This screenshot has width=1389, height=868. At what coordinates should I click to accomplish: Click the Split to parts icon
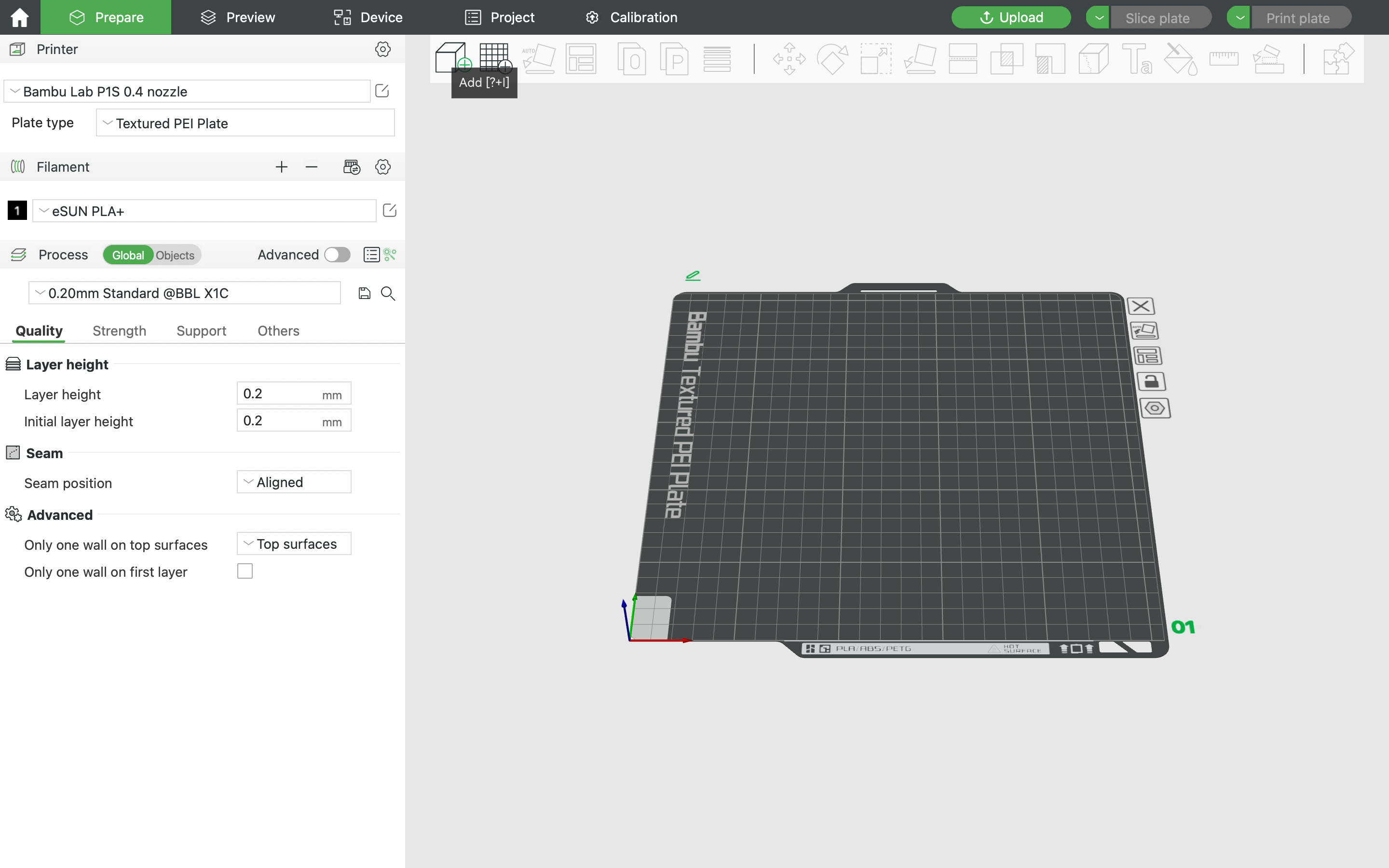(x=674, y=58)
